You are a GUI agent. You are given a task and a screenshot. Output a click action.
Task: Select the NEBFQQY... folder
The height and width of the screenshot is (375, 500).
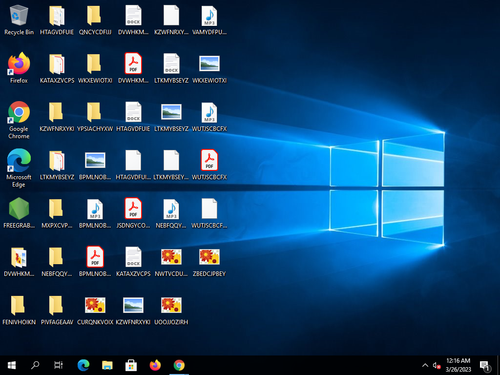pos(57,261)
